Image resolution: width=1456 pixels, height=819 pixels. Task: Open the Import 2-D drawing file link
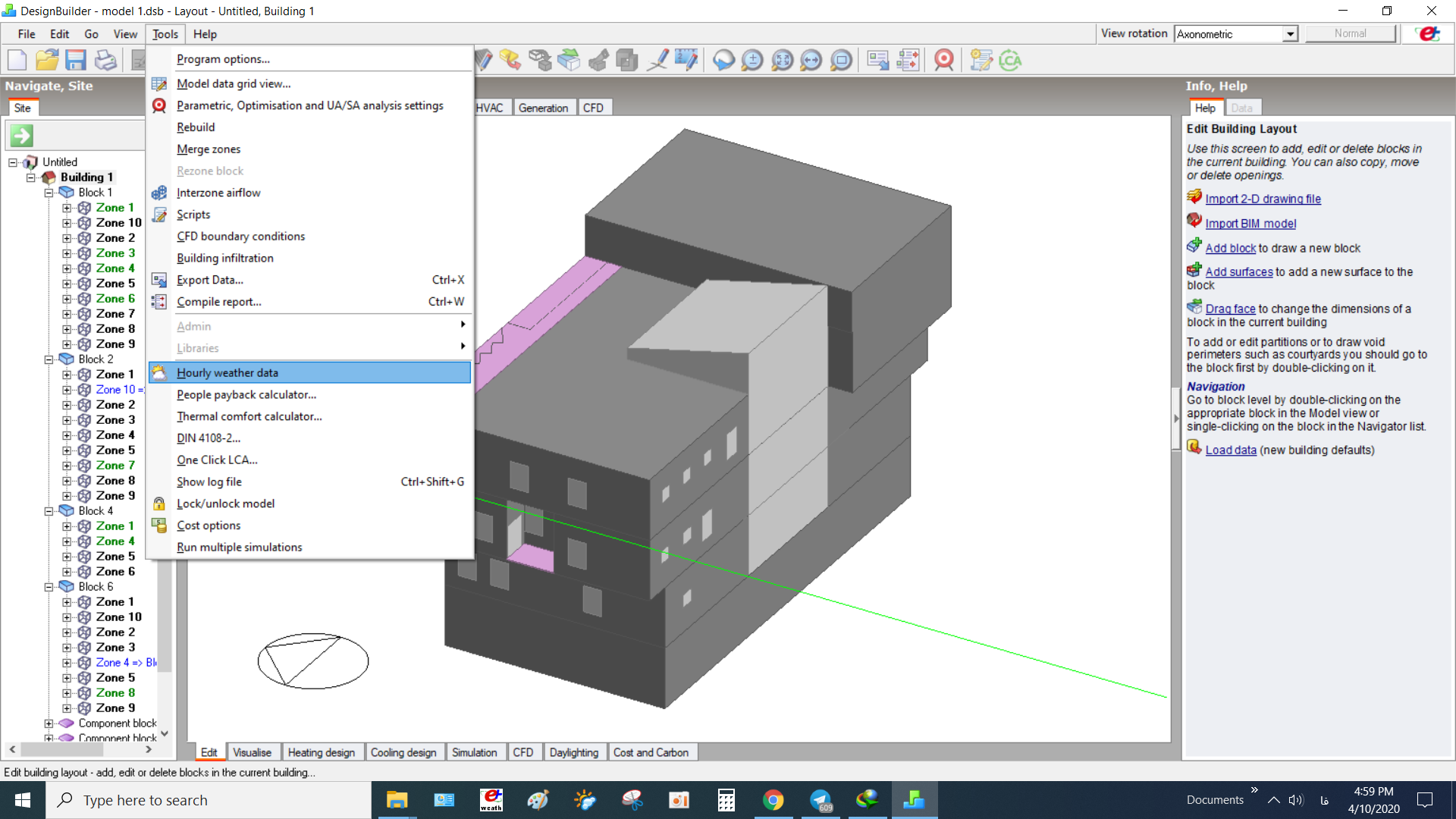(x=1263, y=199)
